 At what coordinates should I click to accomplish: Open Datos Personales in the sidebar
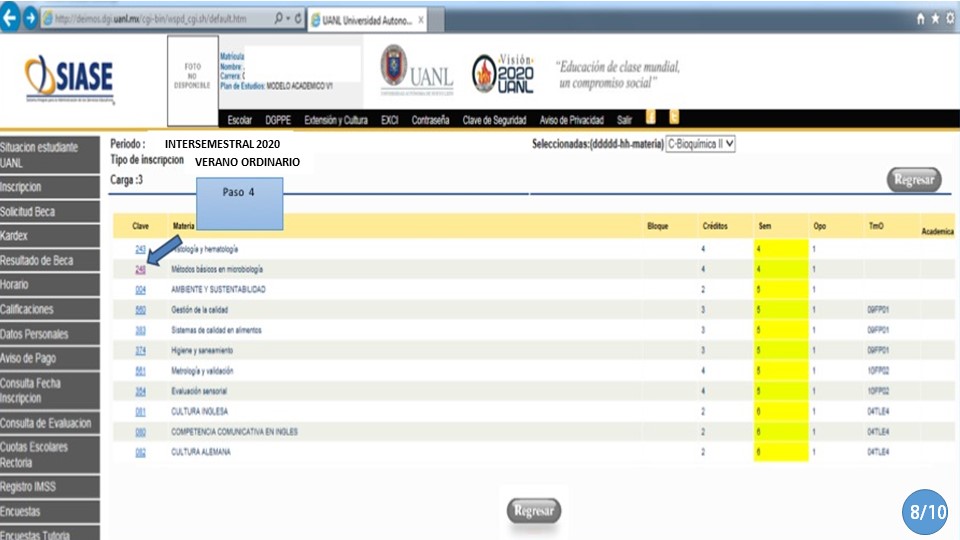tap(50, 334)
